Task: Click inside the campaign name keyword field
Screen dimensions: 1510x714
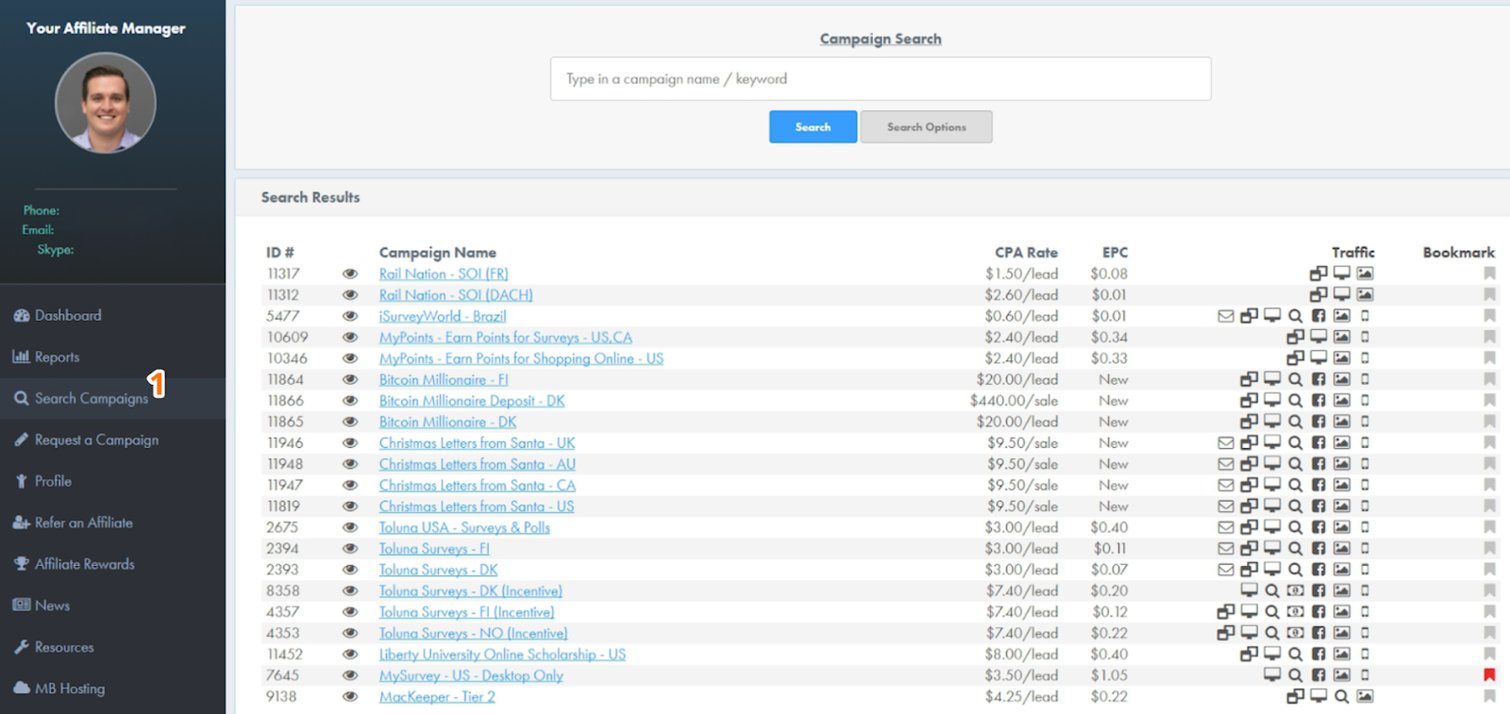Action: [880, 78]
